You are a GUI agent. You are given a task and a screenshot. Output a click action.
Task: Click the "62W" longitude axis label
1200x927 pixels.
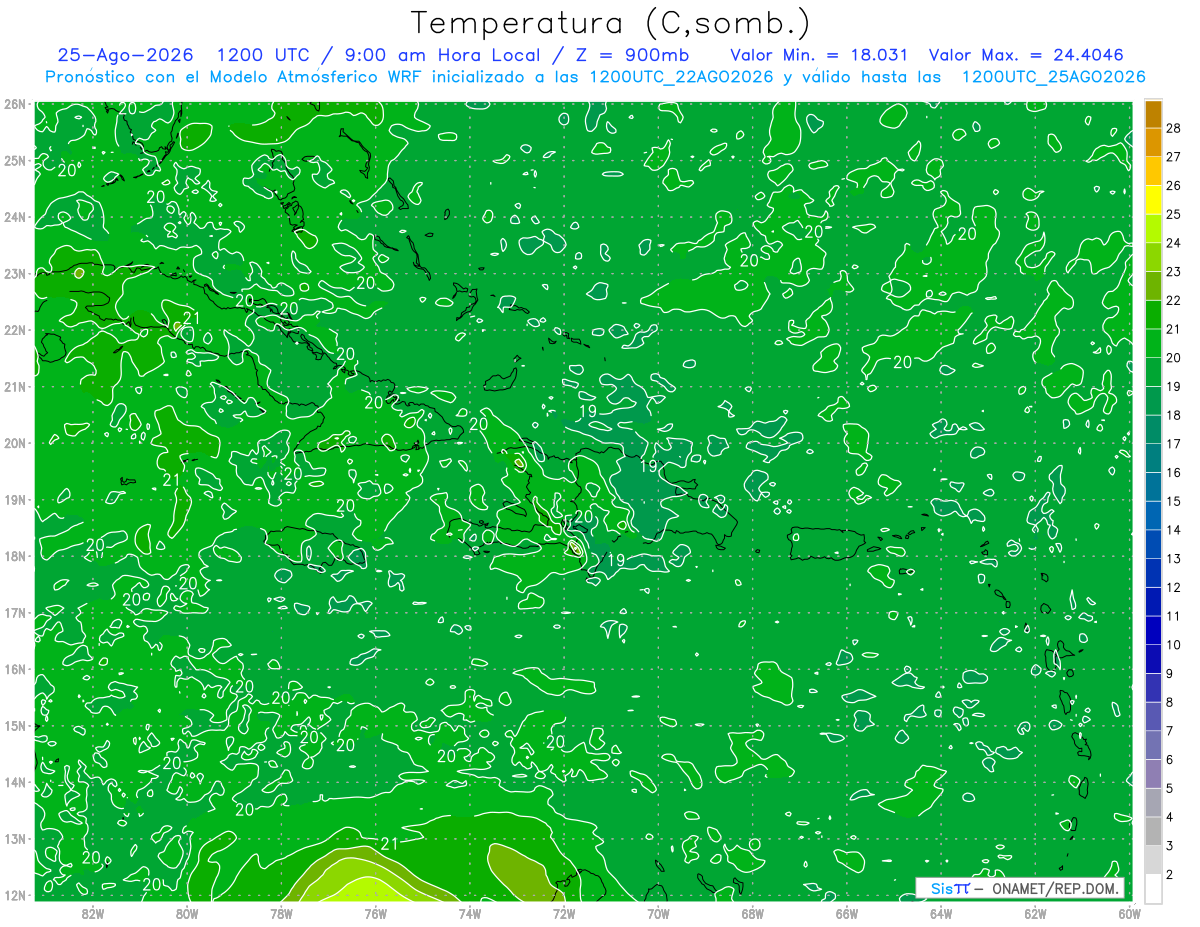[x=1035, y=913]
